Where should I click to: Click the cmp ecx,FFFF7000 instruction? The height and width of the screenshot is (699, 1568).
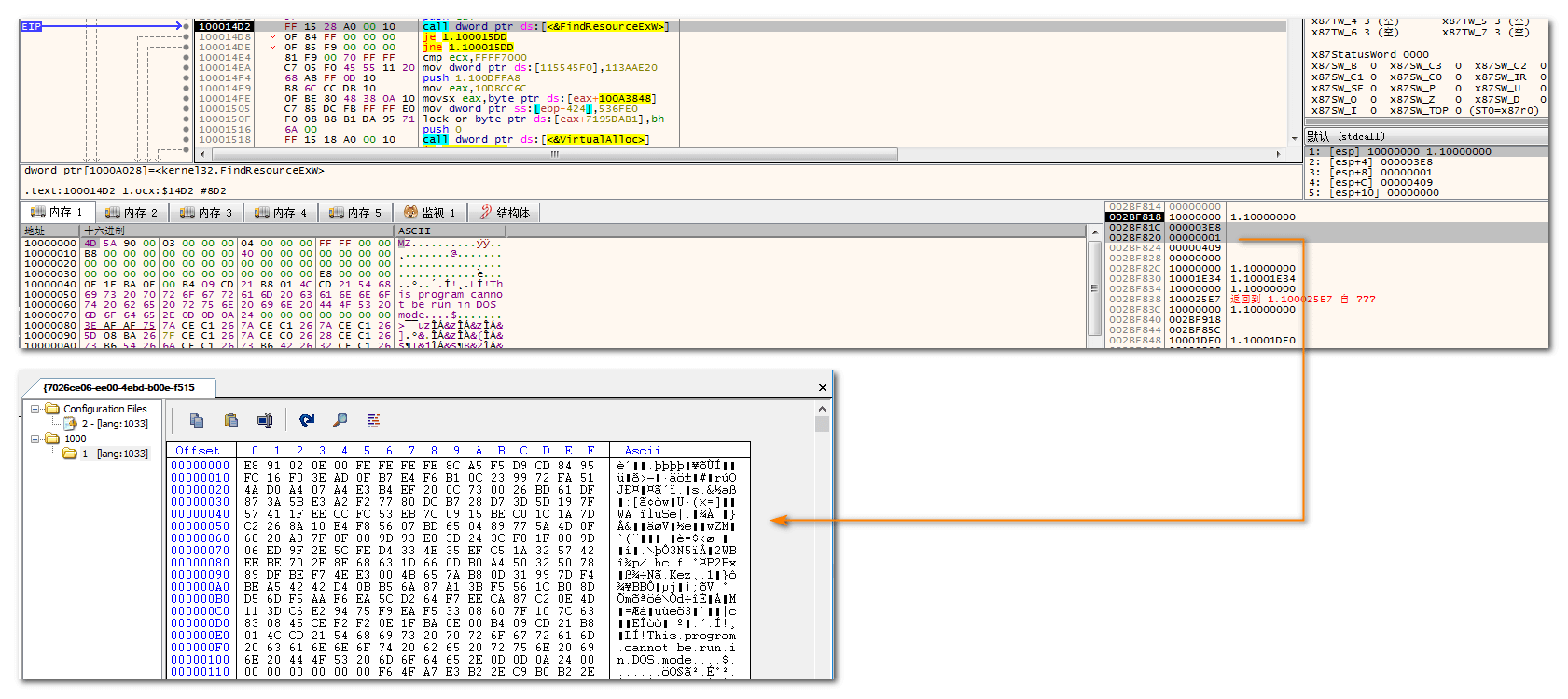(474, 57)
